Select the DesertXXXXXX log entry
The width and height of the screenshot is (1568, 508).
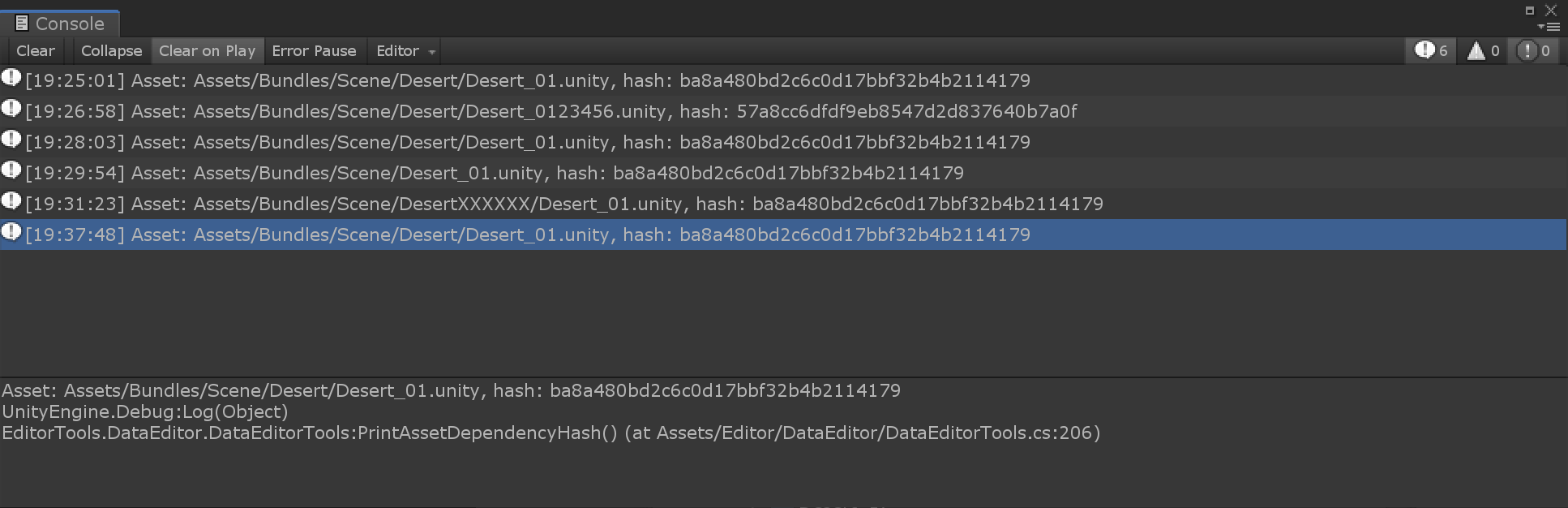pyautogui.click(x=783, y=204)
